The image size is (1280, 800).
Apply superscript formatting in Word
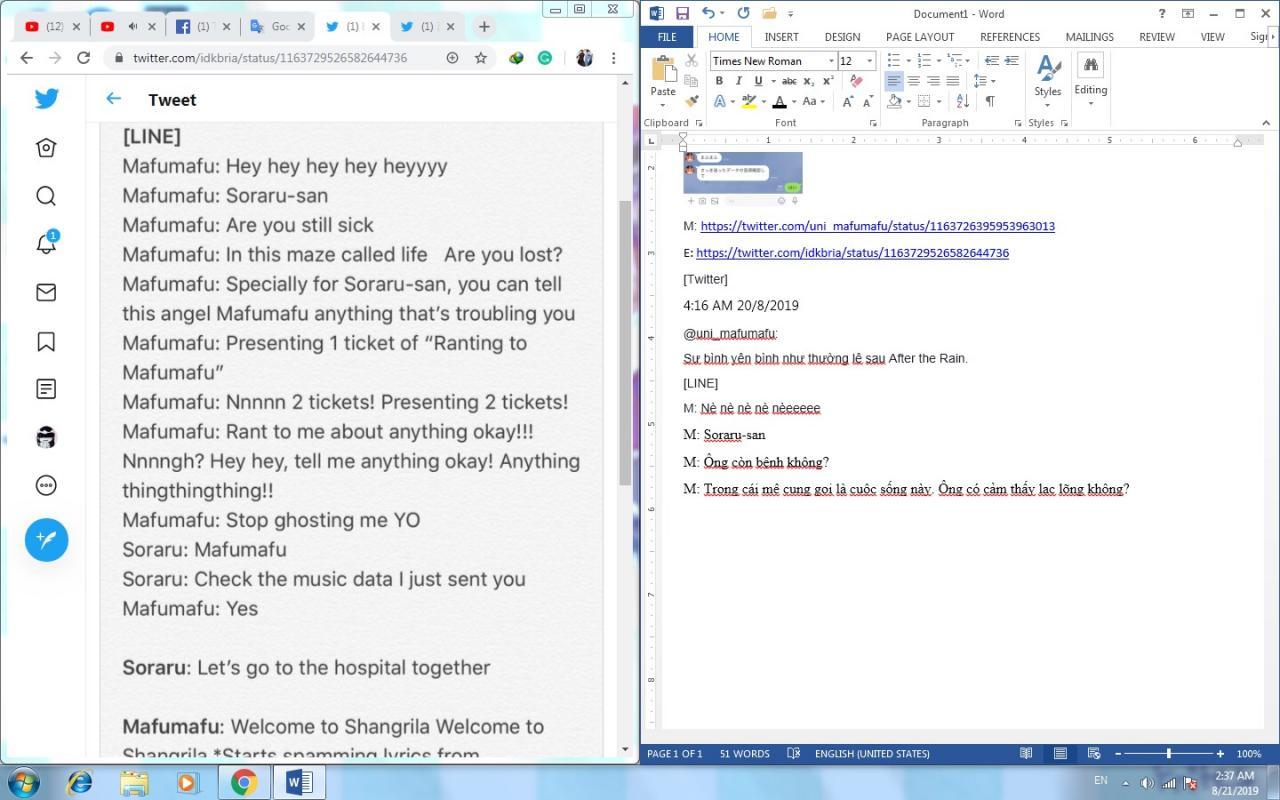pos(828,81)
